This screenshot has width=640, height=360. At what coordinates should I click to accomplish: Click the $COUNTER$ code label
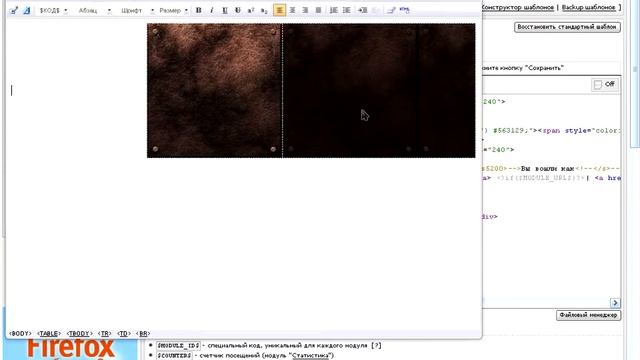tap(175, 356)
